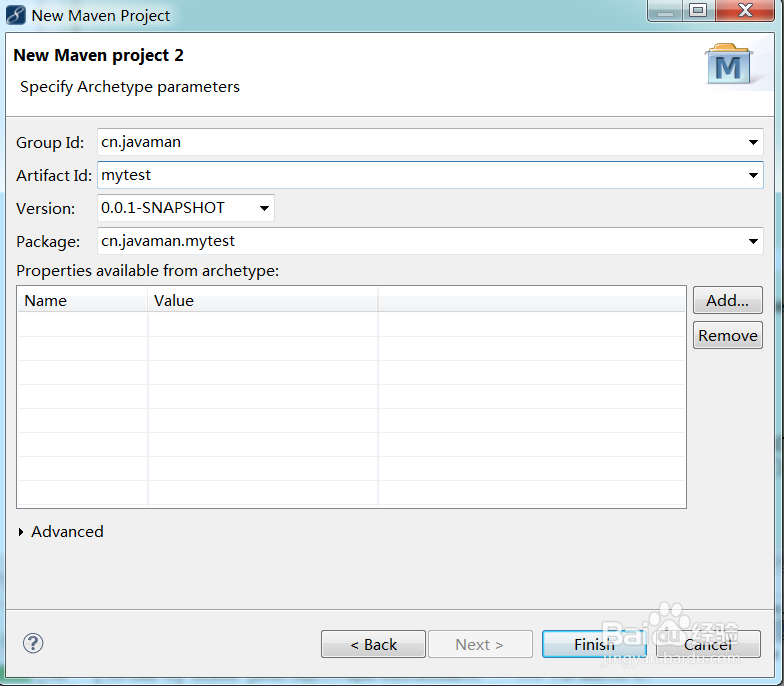The height and width of the screenshot is (686, 784).
Task: Open the Package dropdown arrow
Action: (753, 242)
